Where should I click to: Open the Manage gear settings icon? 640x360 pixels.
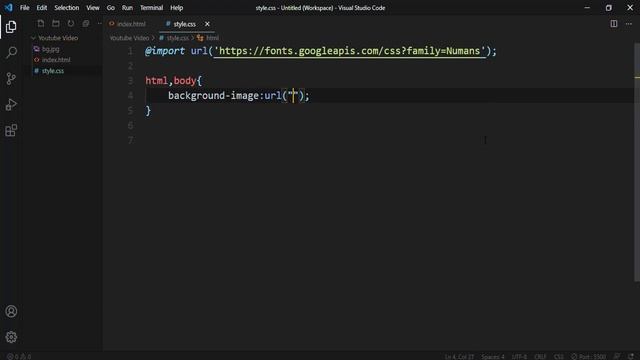coord(11,337)
